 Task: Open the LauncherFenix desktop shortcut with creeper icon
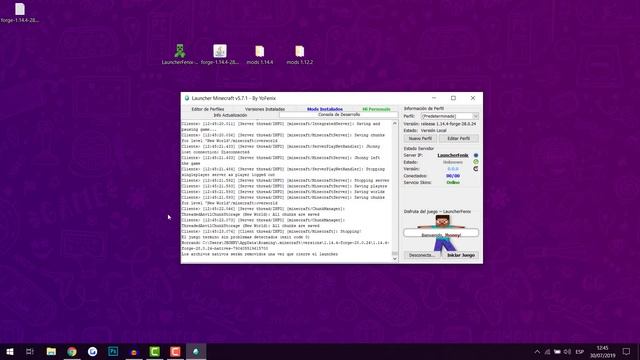[180, 51]
